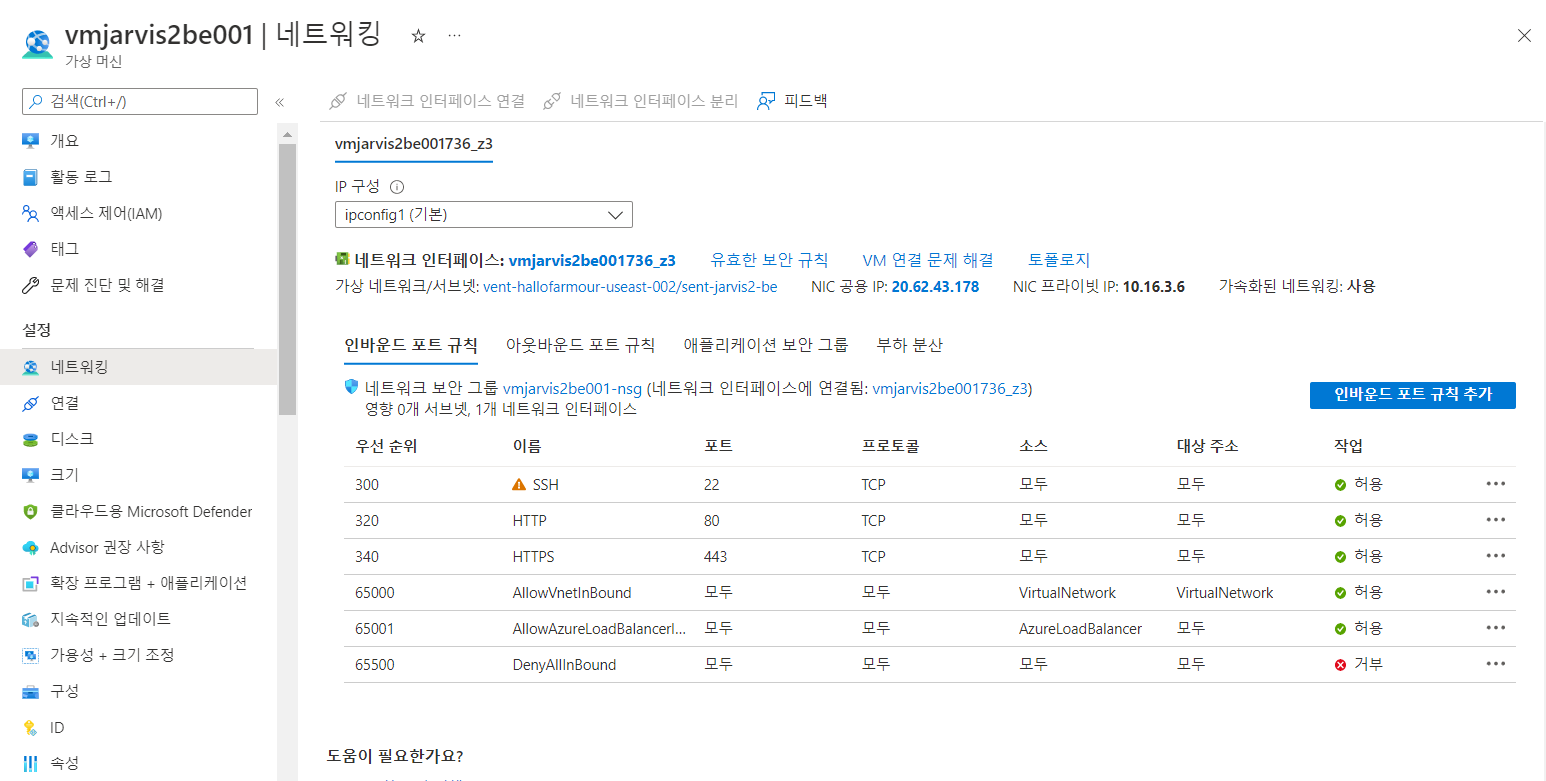
Task: Click the 이름 column header
Action: click(x=527, y=446)
